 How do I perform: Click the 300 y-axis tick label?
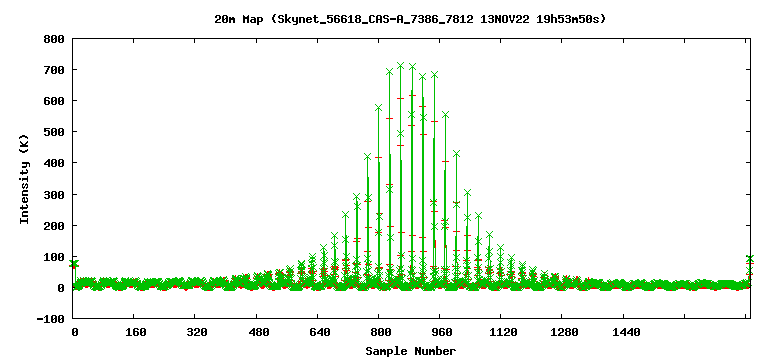[x=57, y=194]
